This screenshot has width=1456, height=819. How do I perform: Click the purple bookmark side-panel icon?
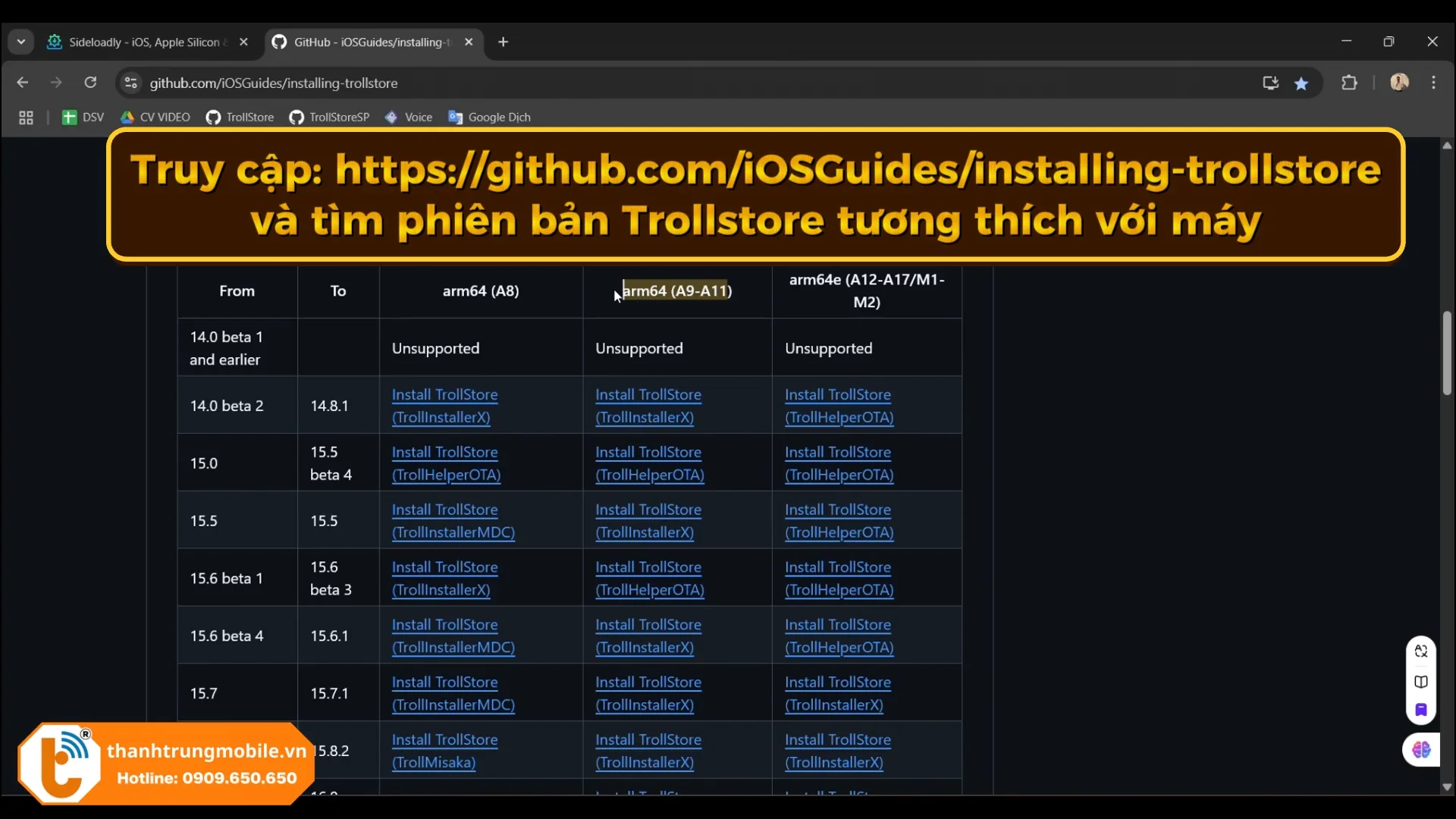pyautogui.click(x=1421, y=711)
